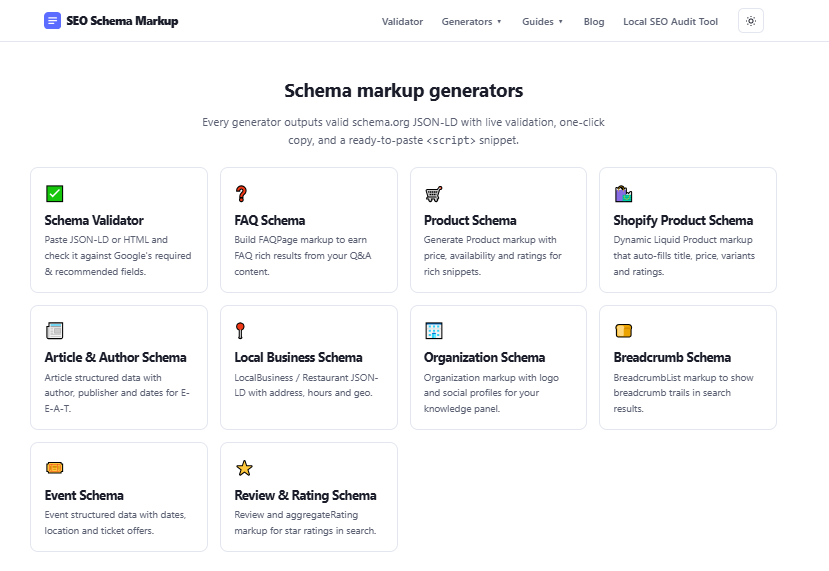829x571 pixels.
Task: Click the yellow Breadcrumb Schema icon
Action: [623, 330]
